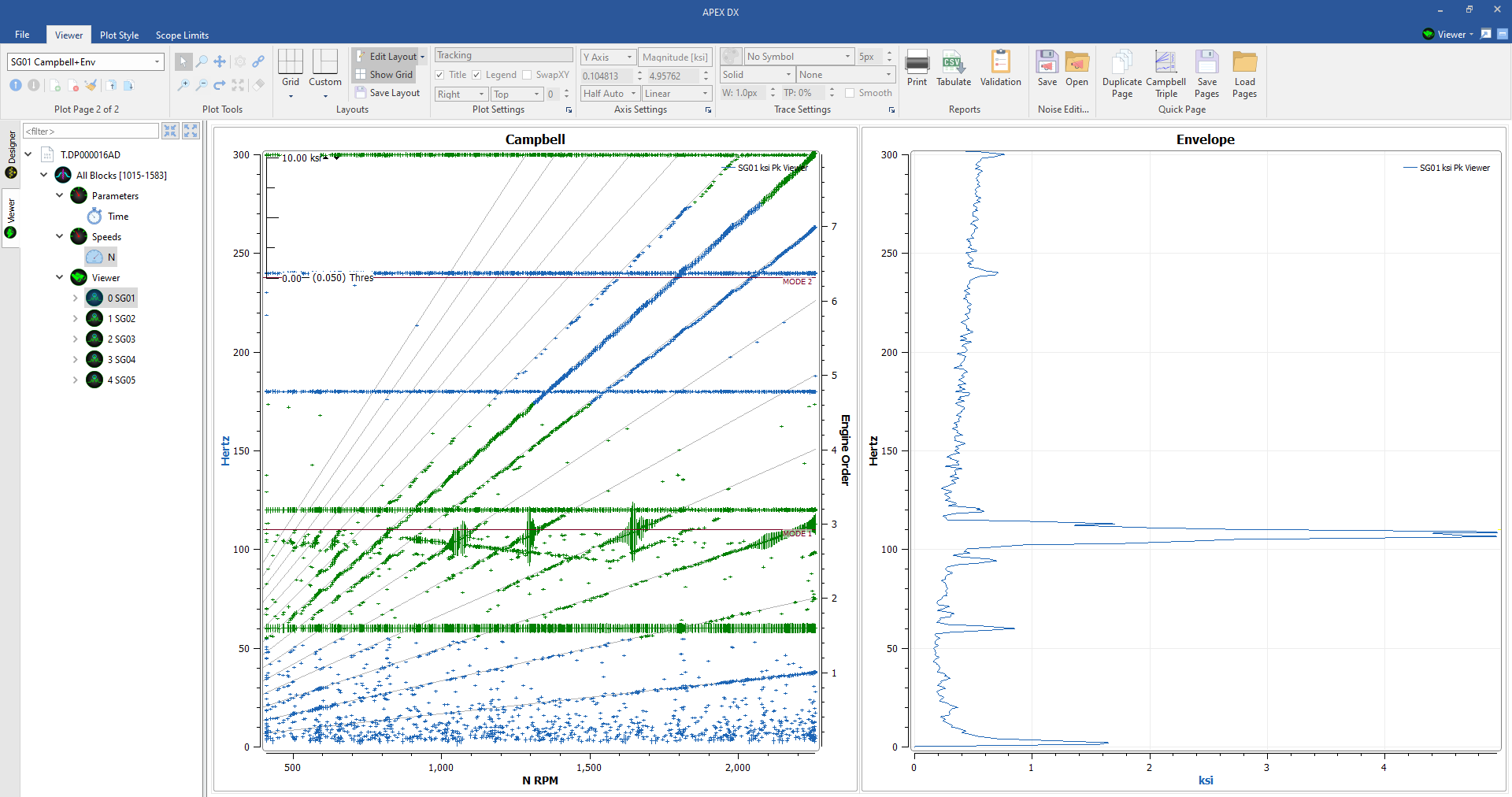Open Axis Settings dialog launcher
The height and width of the screenshot is (797, 1512).
(x=708, y=110)
